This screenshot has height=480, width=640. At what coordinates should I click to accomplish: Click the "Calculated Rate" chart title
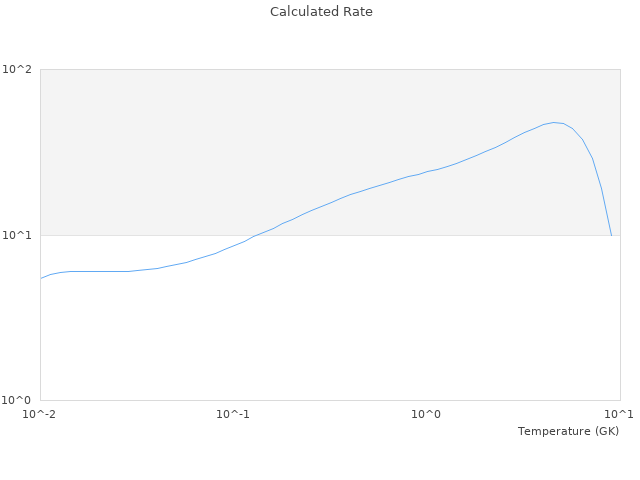(x=320, y=12)
